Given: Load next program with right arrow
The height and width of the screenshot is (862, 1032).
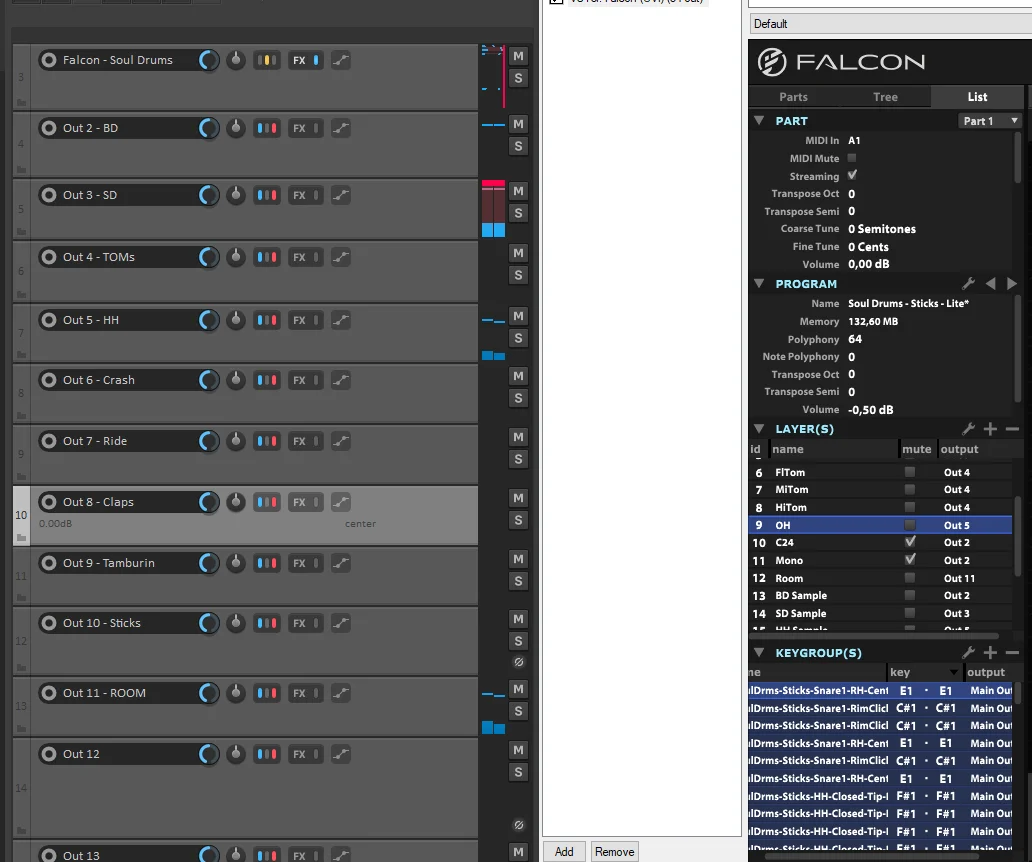Looking at the screenshot, I should click(x=1012, y=284).
